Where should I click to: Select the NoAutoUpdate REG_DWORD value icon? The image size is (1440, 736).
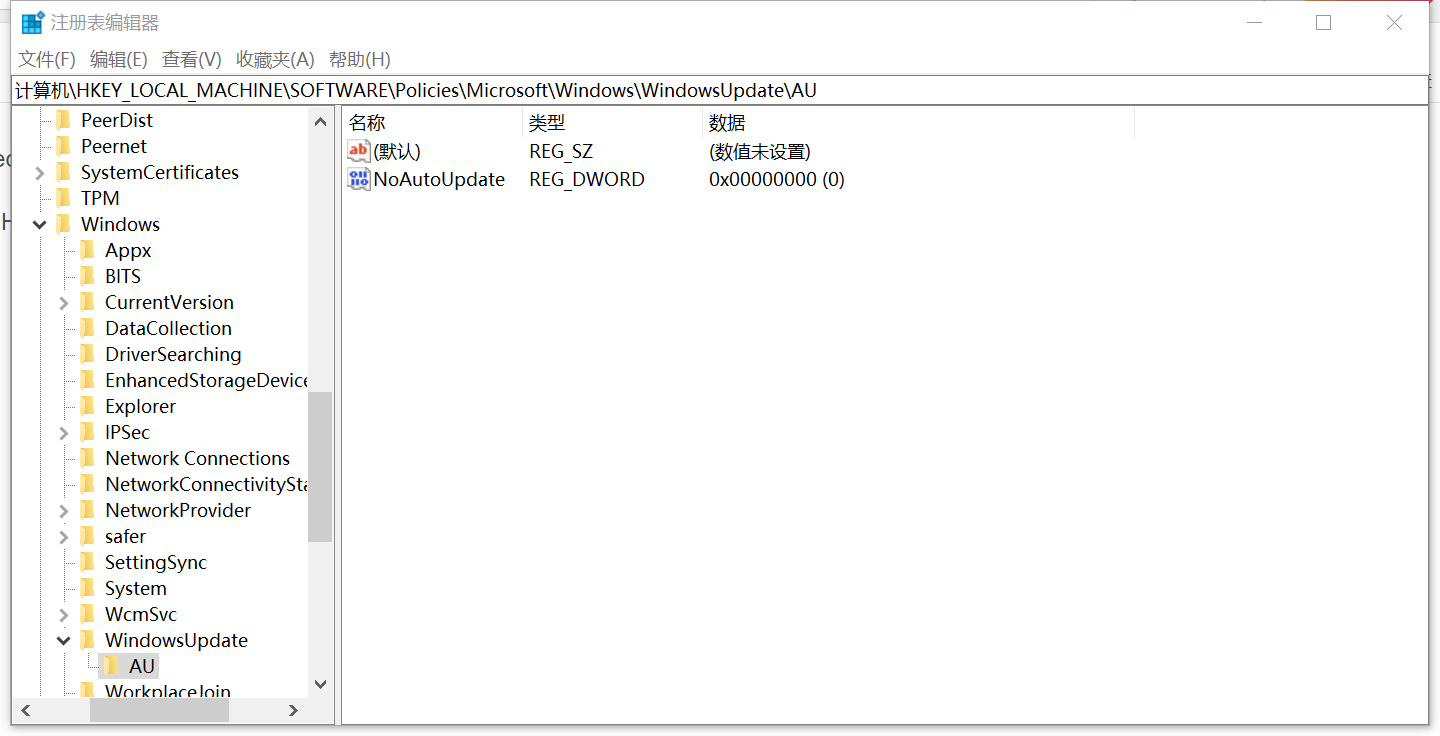tap(358, 179)
